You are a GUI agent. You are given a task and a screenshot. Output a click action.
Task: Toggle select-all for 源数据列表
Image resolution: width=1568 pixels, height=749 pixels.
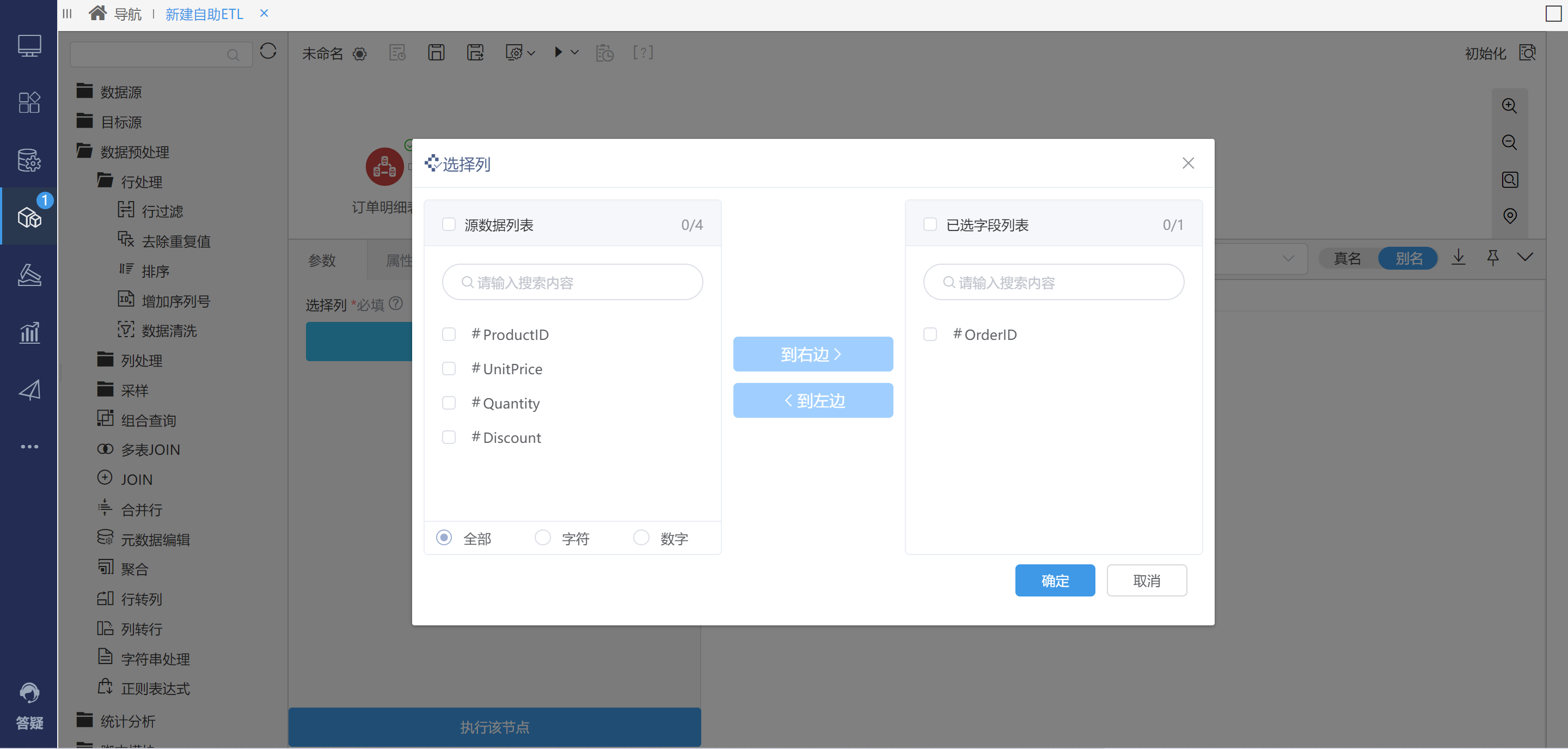click(449, 224)
